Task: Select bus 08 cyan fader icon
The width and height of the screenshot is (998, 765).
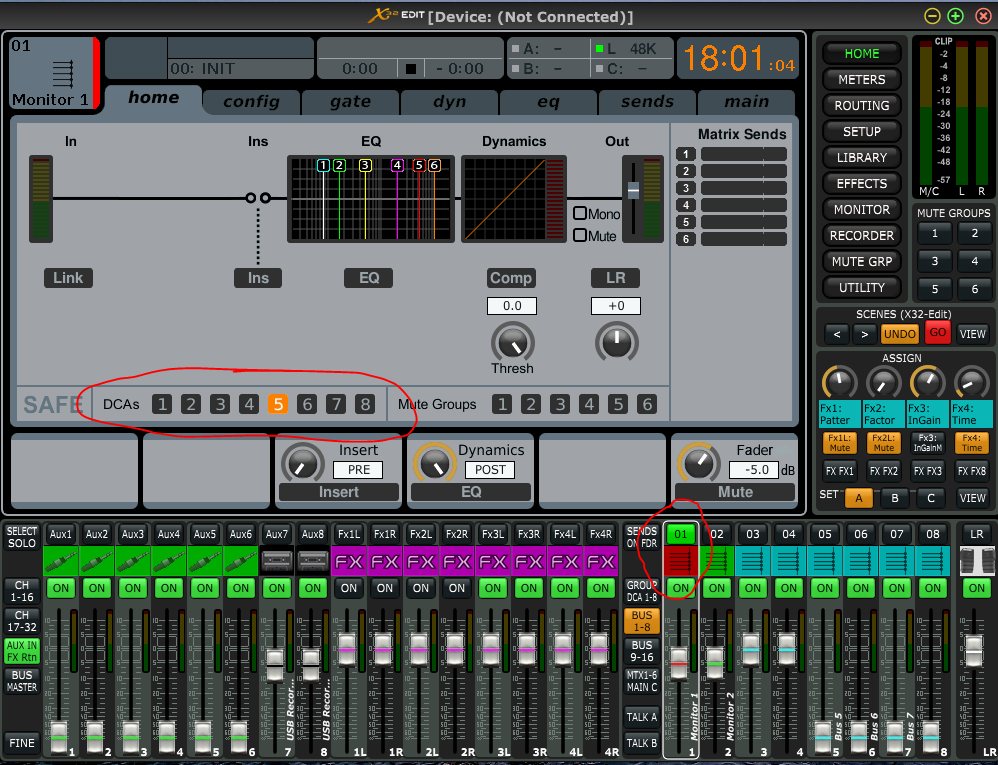Action: pyautogui.click(x=932, y=561)
